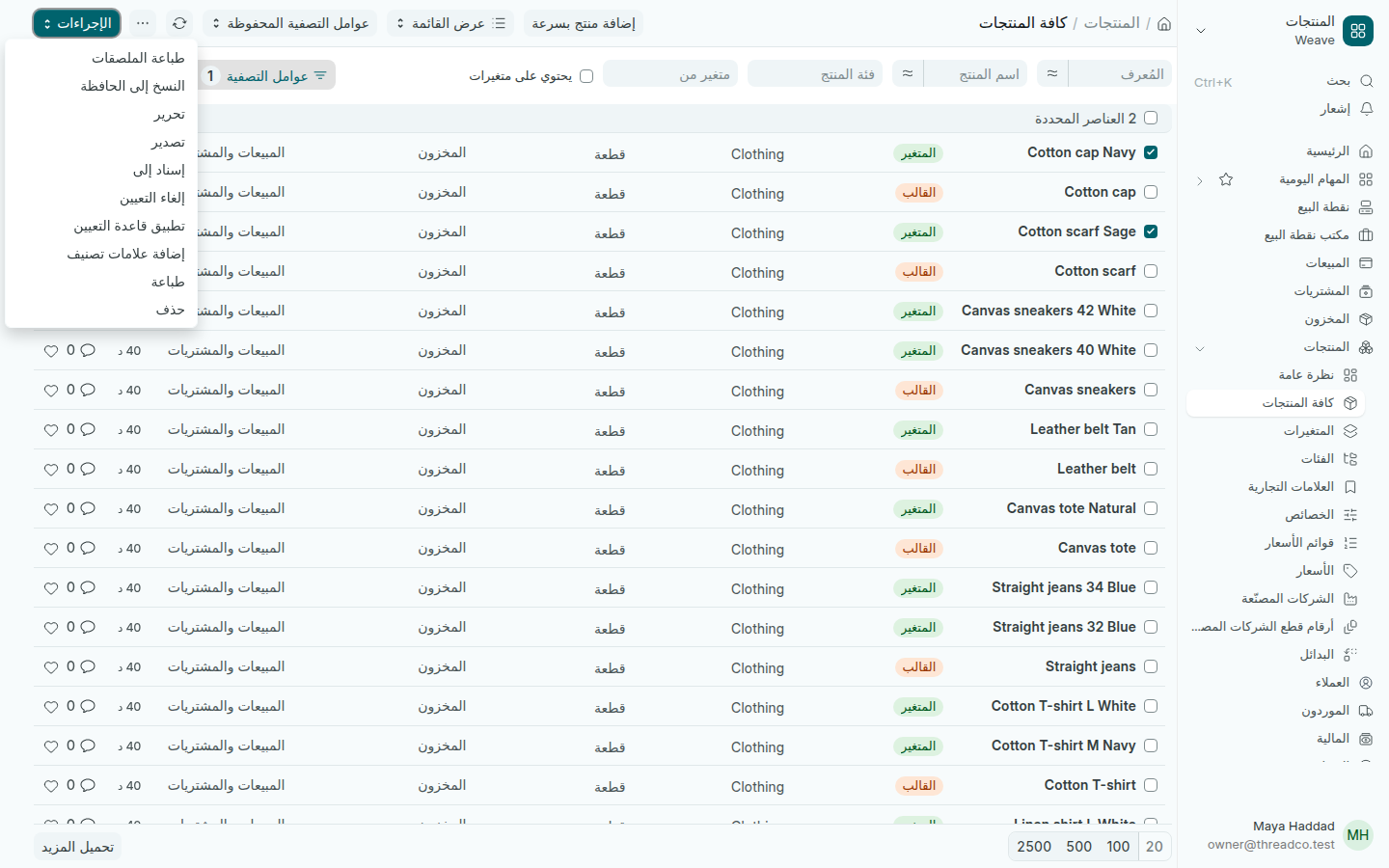Tick the Canvas sneakers 42 White checkbox
1389x868 pixels.
coord(1151,311)
